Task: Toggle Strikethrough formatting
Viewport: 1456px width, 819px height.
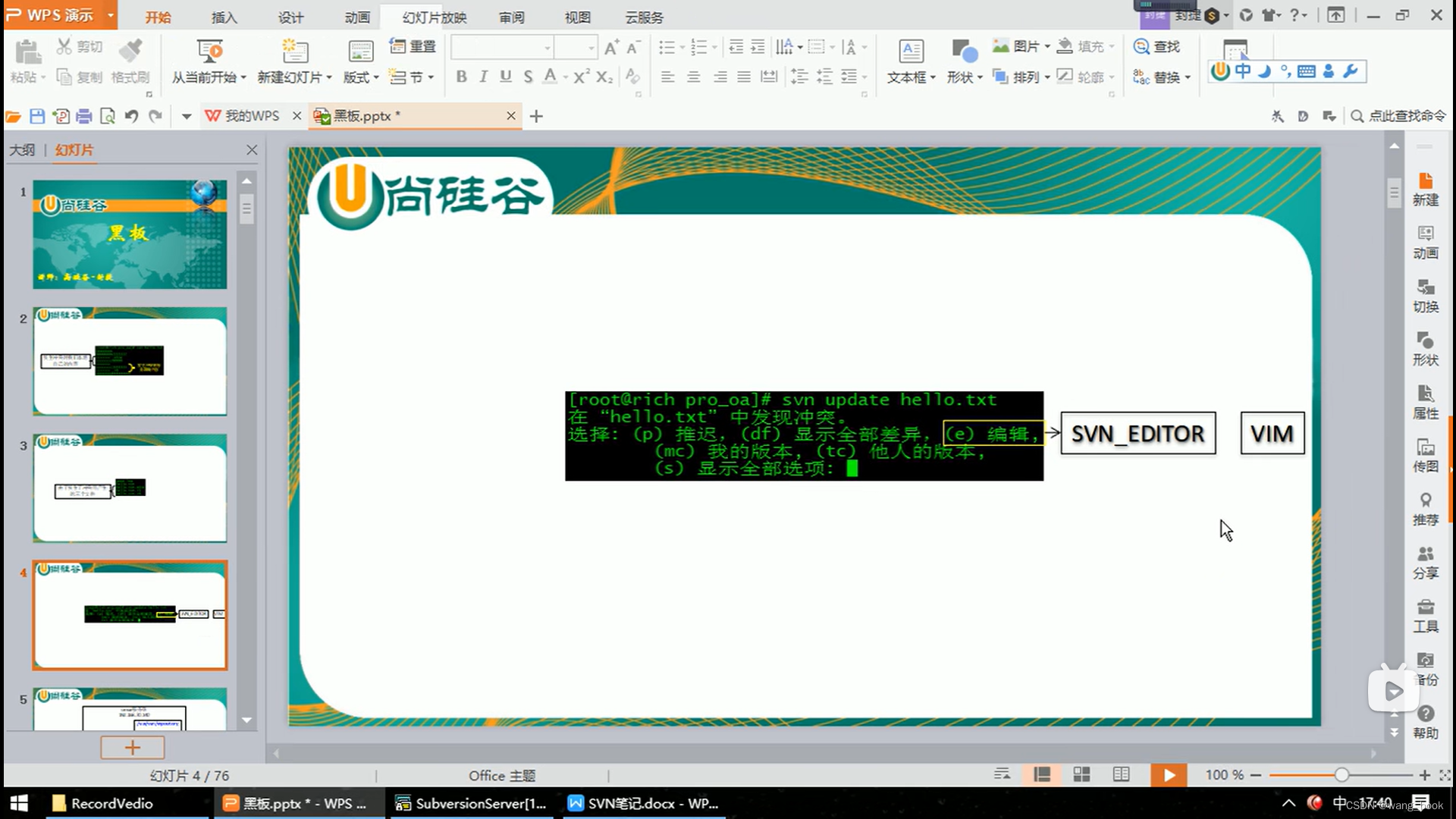Action: point(528,77)
